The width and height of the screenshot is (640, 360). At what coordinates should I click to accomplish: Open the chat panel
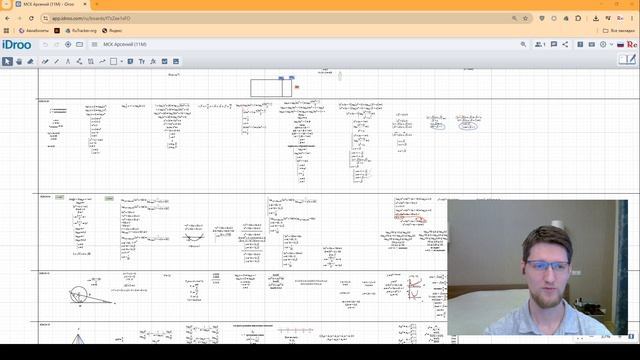[554, 44]
